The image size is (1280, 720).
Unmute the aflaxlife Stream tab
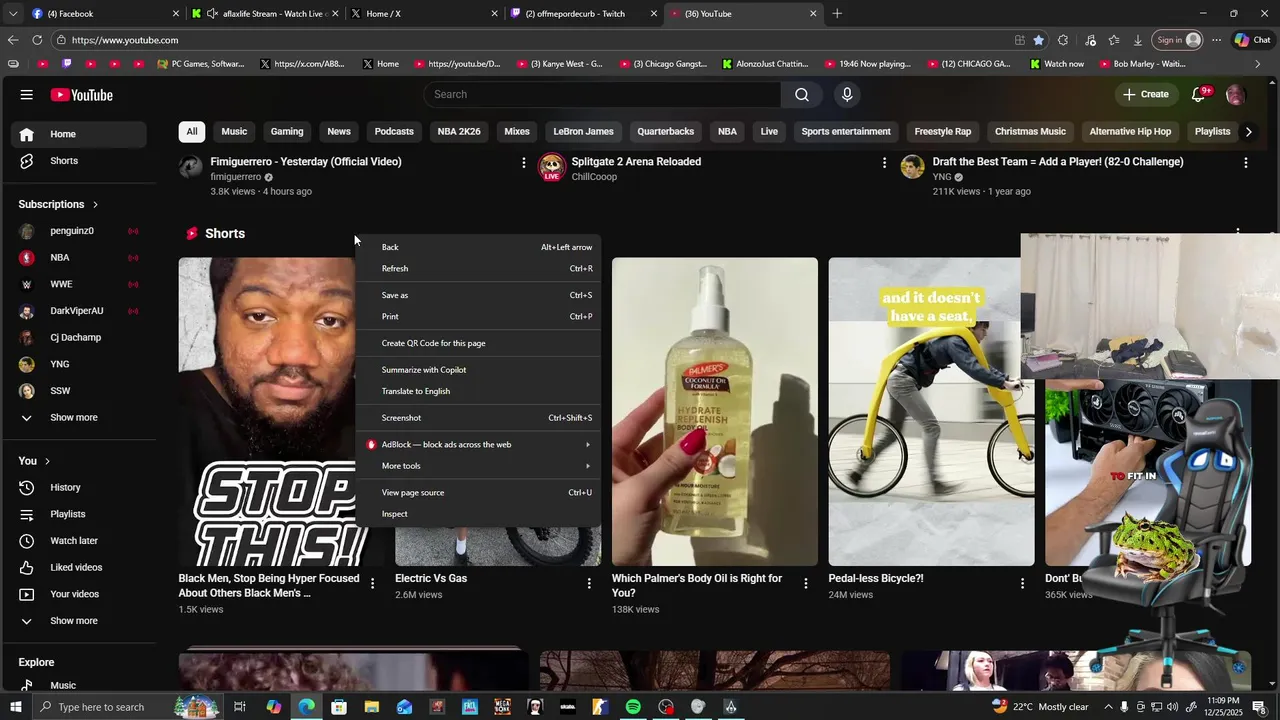[x=211, y=14]
